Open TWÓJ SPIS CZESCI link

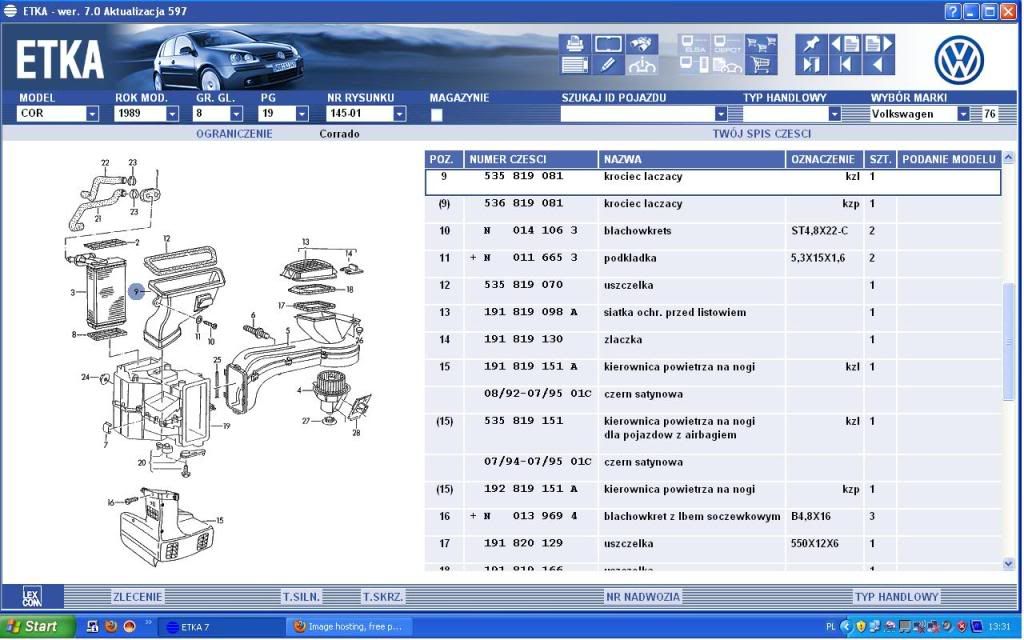tap(761, 134)
